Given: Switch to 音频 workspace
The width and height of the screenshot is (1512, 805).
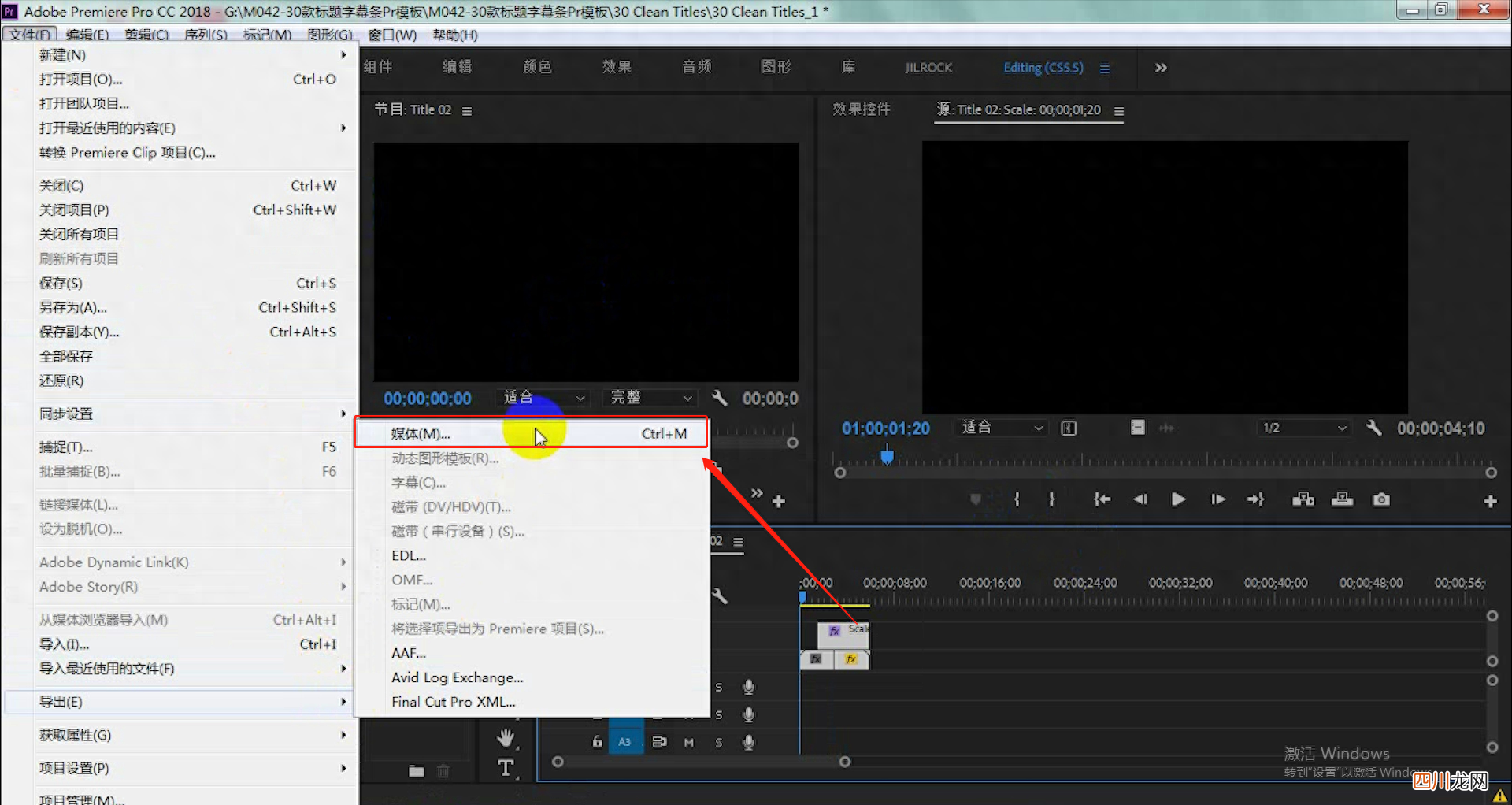Looking at the screenshot, I should point(696,67).
